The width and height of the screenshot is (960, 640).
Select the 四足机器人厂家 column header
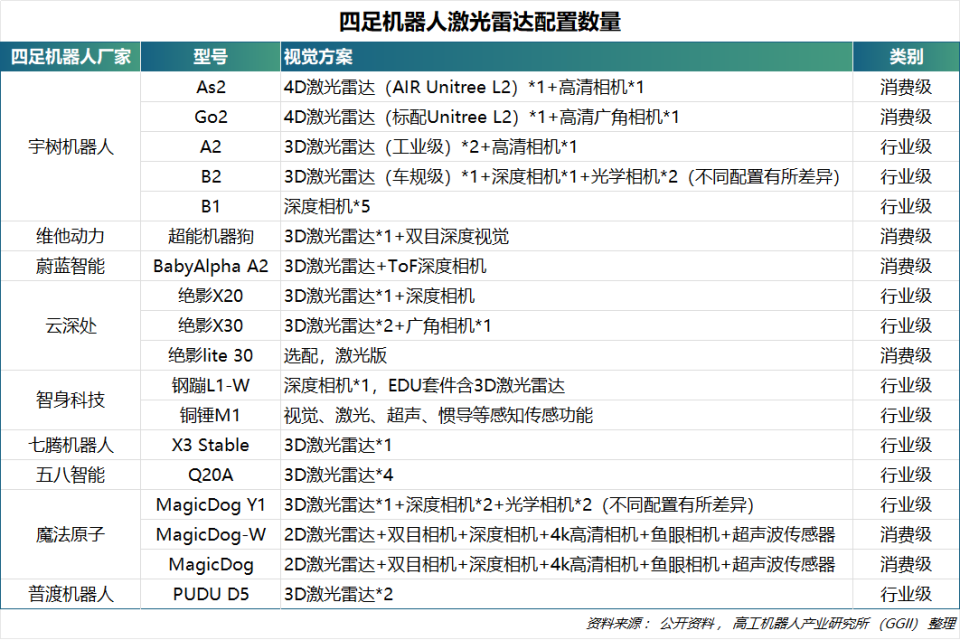tap(70, 56)
